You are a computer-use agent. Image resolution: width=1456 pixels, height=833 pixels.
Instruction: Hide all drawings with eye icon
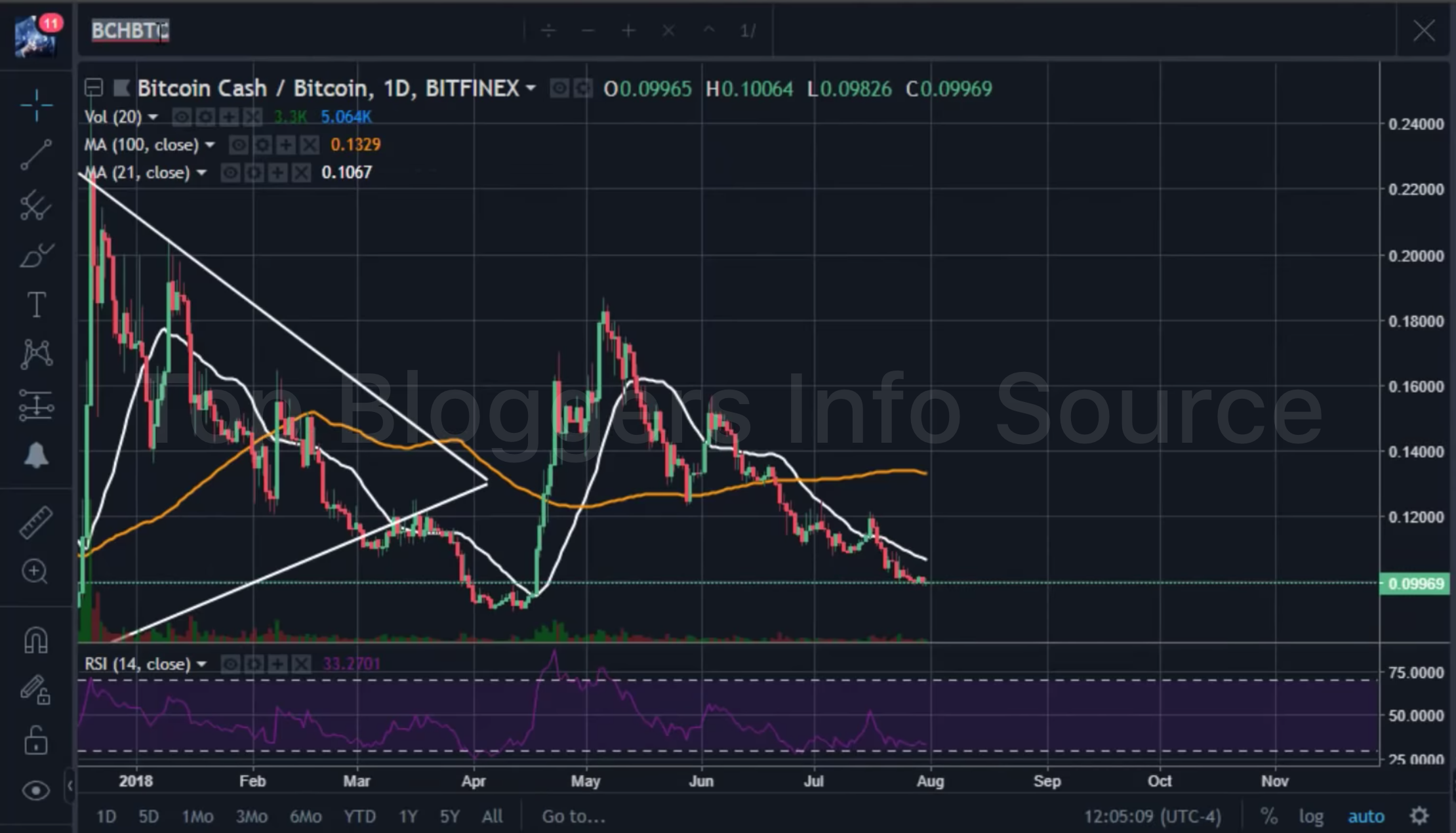click(x=36, y=790)
